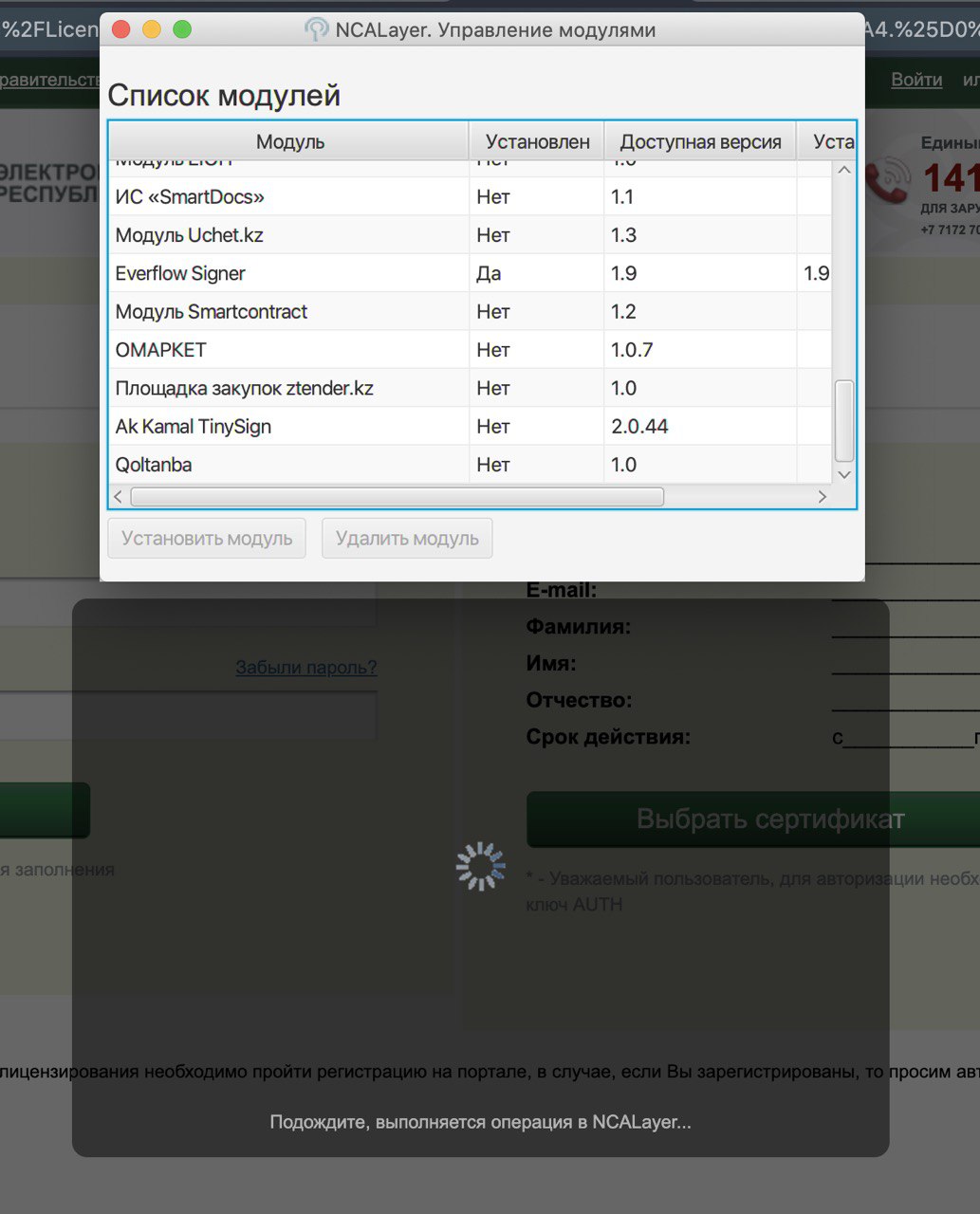Screen dimensions: 980x1214
Task: Click the horizontal scrollbar right arrow
Action: [822, 496]
